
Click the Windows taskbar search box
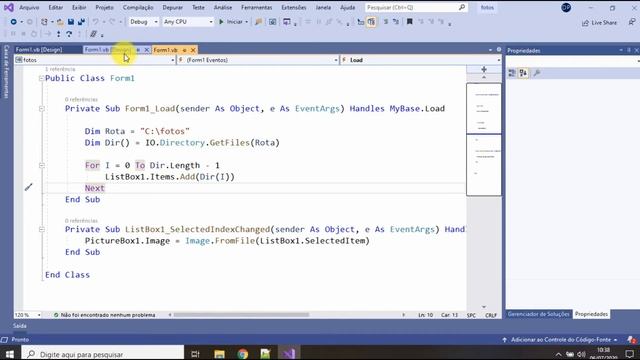click(103, 354)
